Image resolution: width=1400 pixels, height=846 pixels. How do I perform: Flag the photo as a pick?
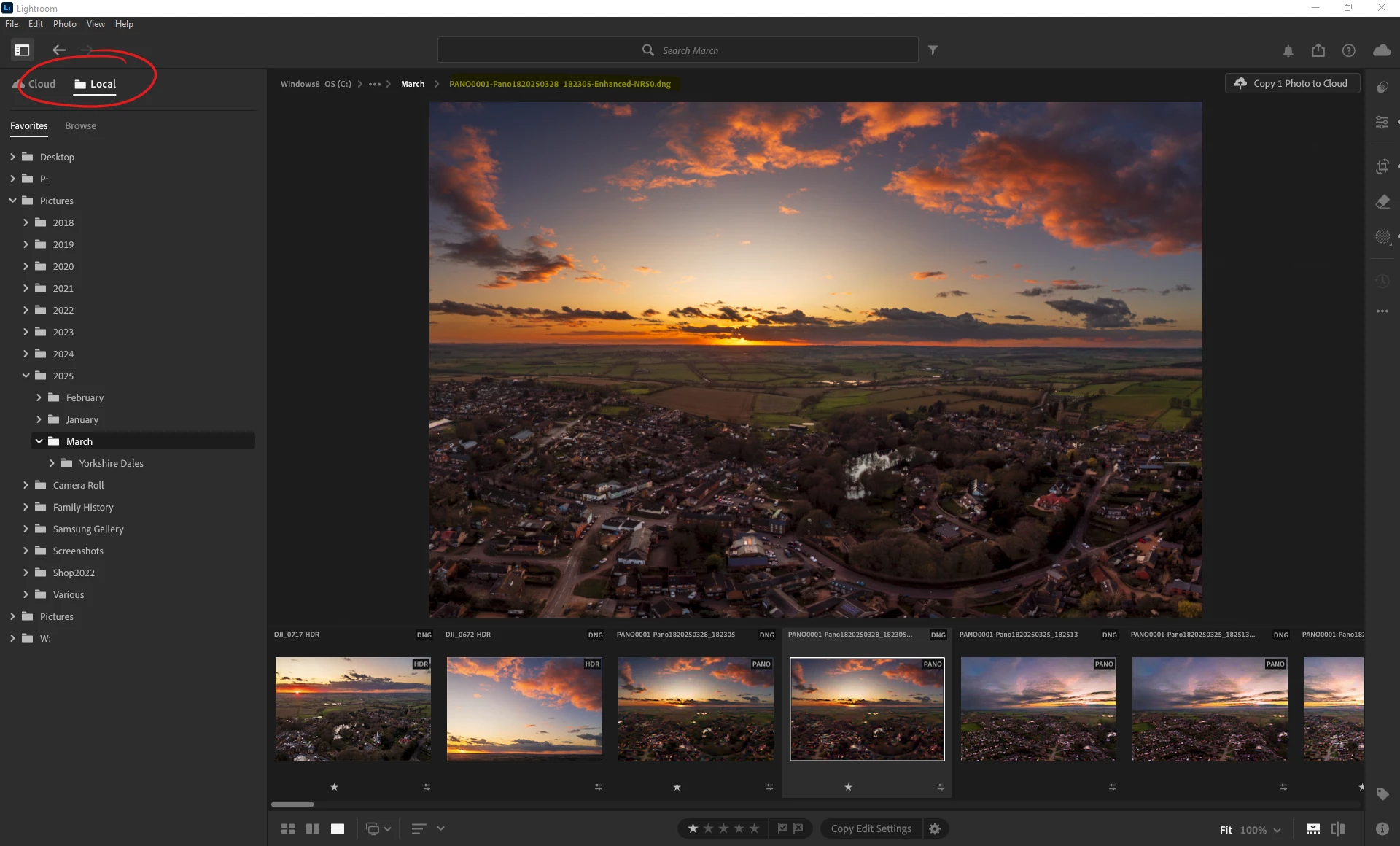(782, 828)
